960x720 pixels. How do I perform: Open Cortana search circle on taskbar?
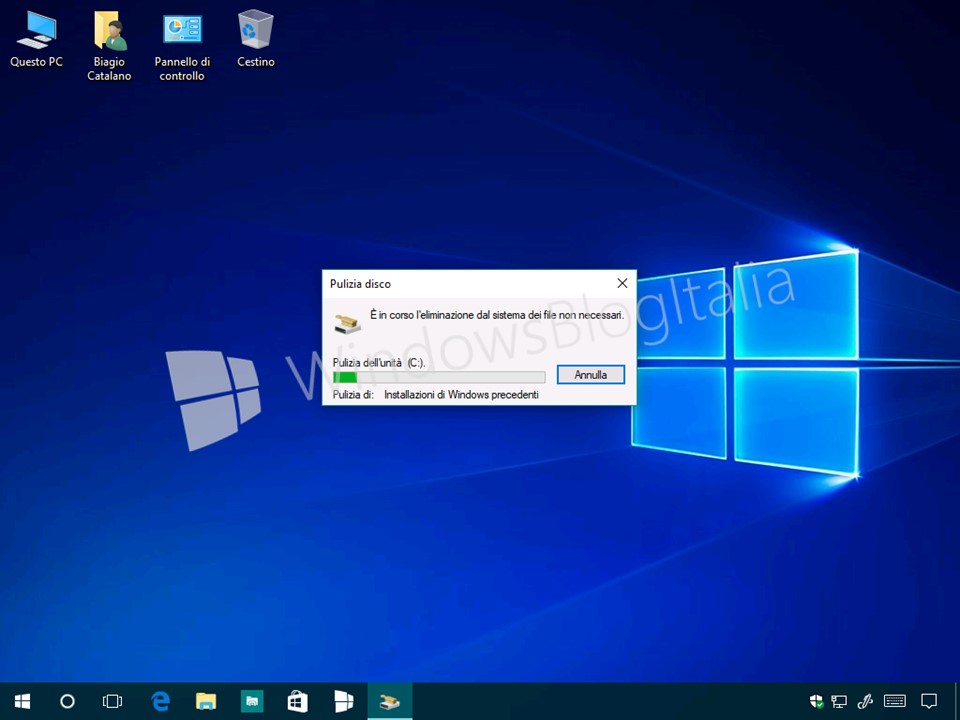pos(67,701)
